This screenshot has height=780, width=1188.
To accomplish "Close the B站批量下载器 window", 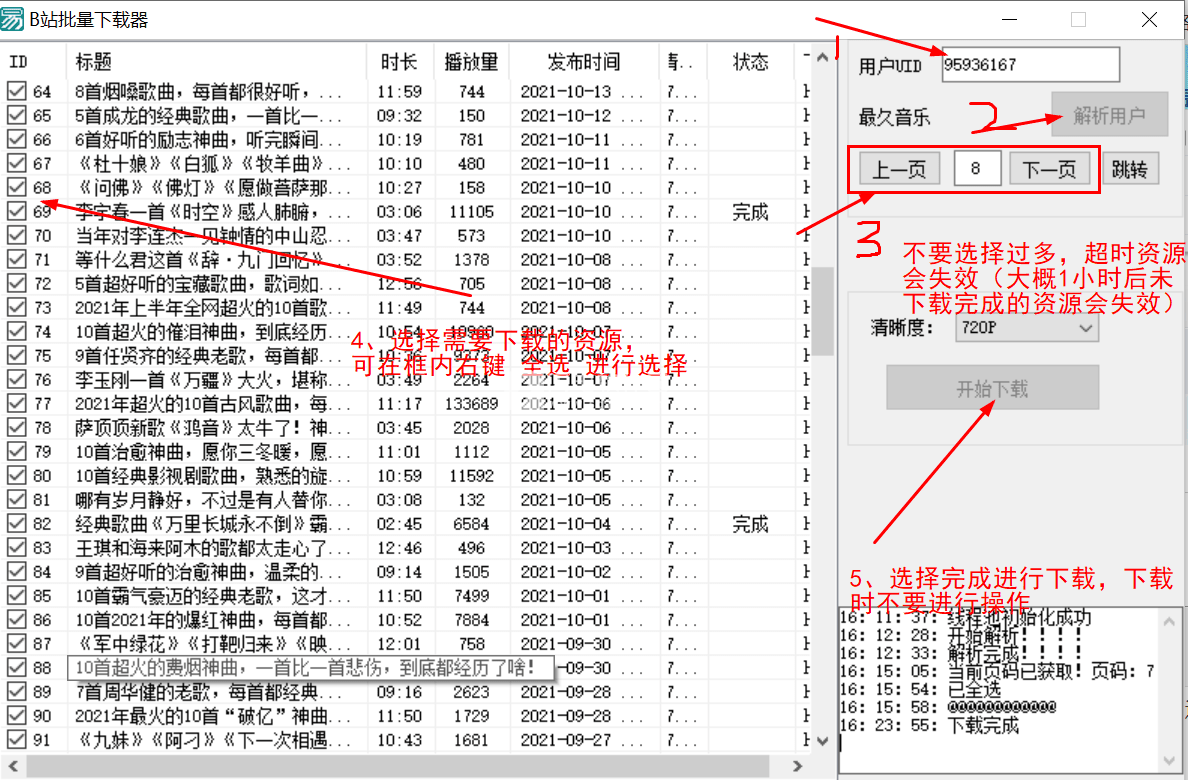I will (x=1149, y=20).
